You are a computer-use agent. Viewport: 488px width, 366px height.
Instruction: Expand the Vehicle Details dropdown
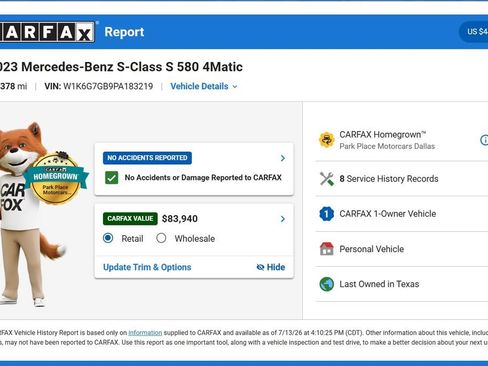pos(204,86)
